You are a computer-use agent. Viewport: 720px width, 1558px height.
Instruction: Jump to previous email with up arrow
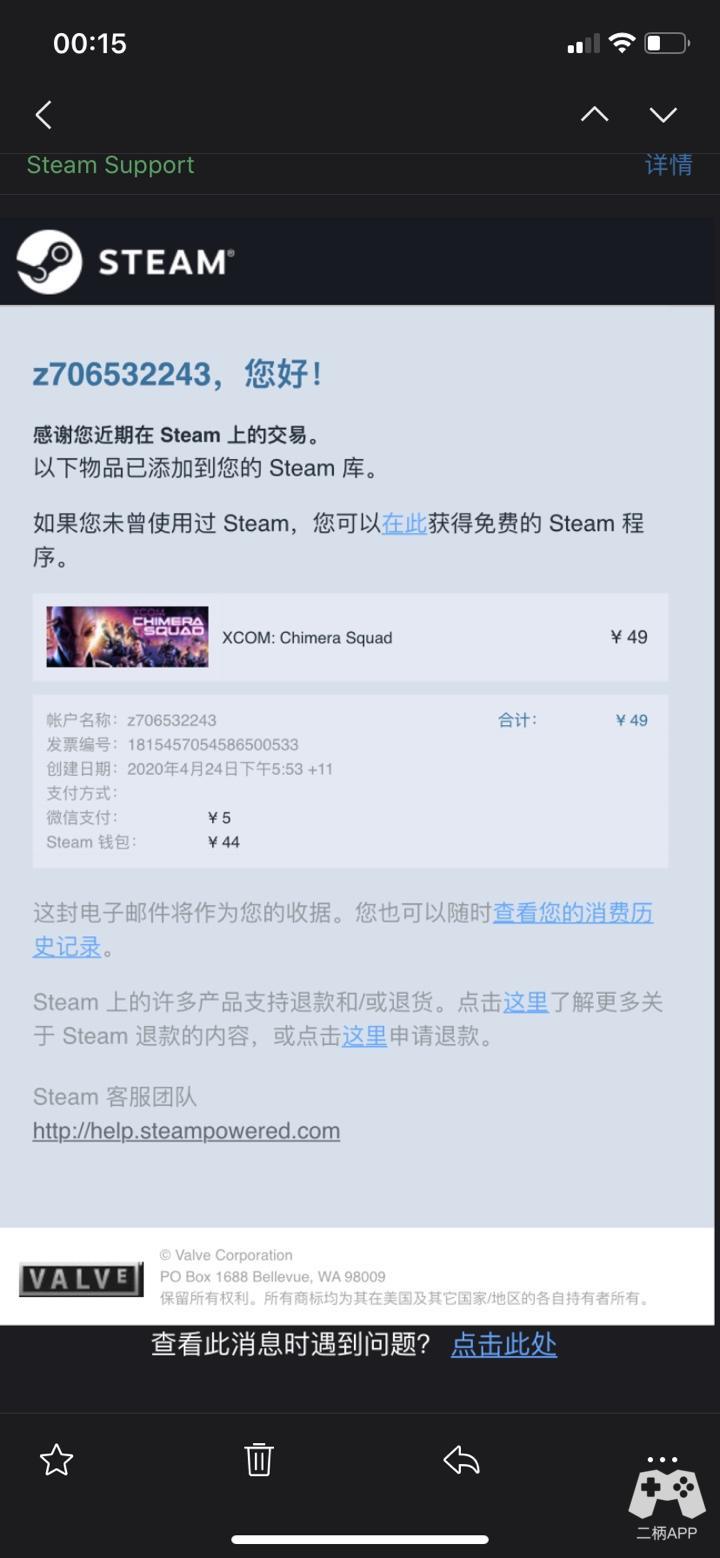(594, 114)
